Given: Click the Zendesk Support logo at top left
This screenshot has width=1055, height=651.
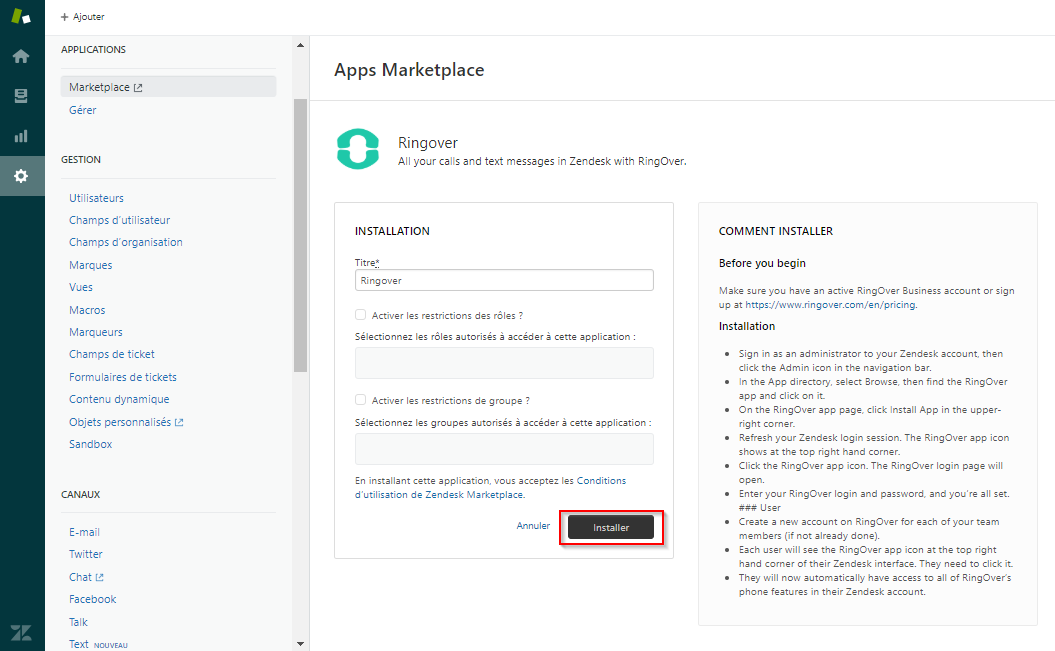Looking at the screenshot, I should coord(21,16).
